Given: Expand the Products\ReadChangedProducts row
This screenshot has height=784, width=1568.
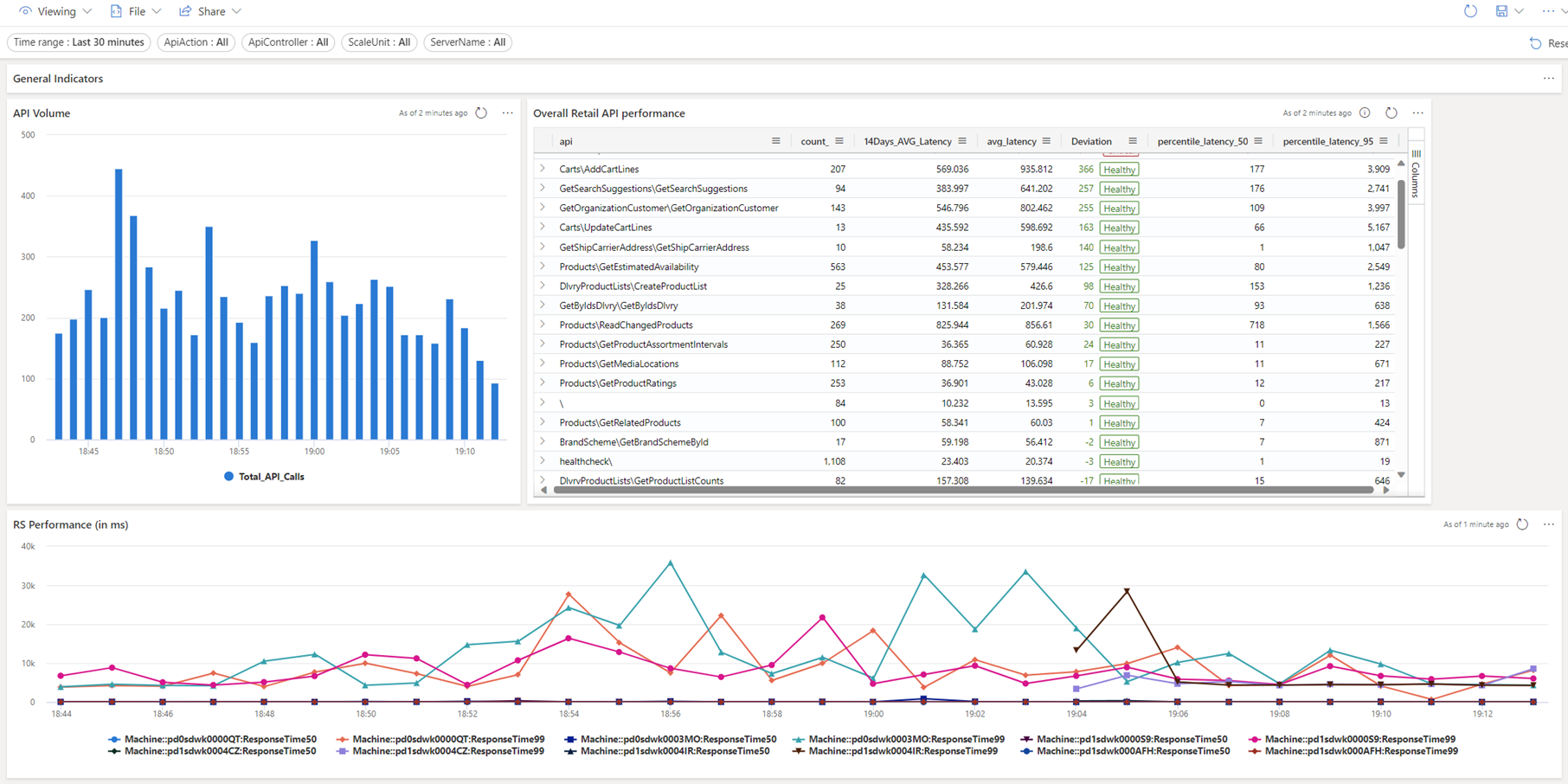Looking at the screenshot, I should 543,325.
